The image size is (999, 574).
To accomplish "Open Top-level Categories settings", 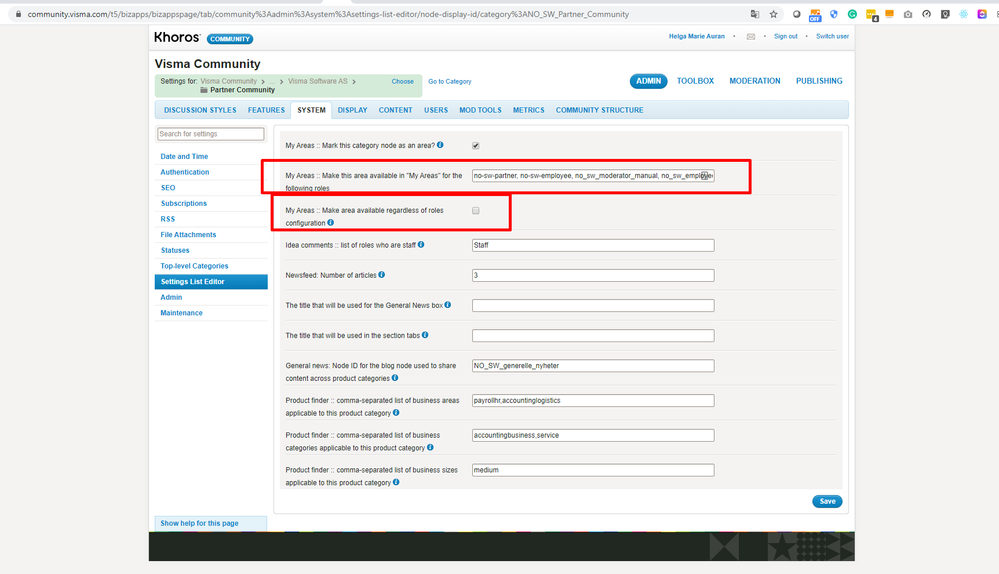I will click(x=194, y=266).
